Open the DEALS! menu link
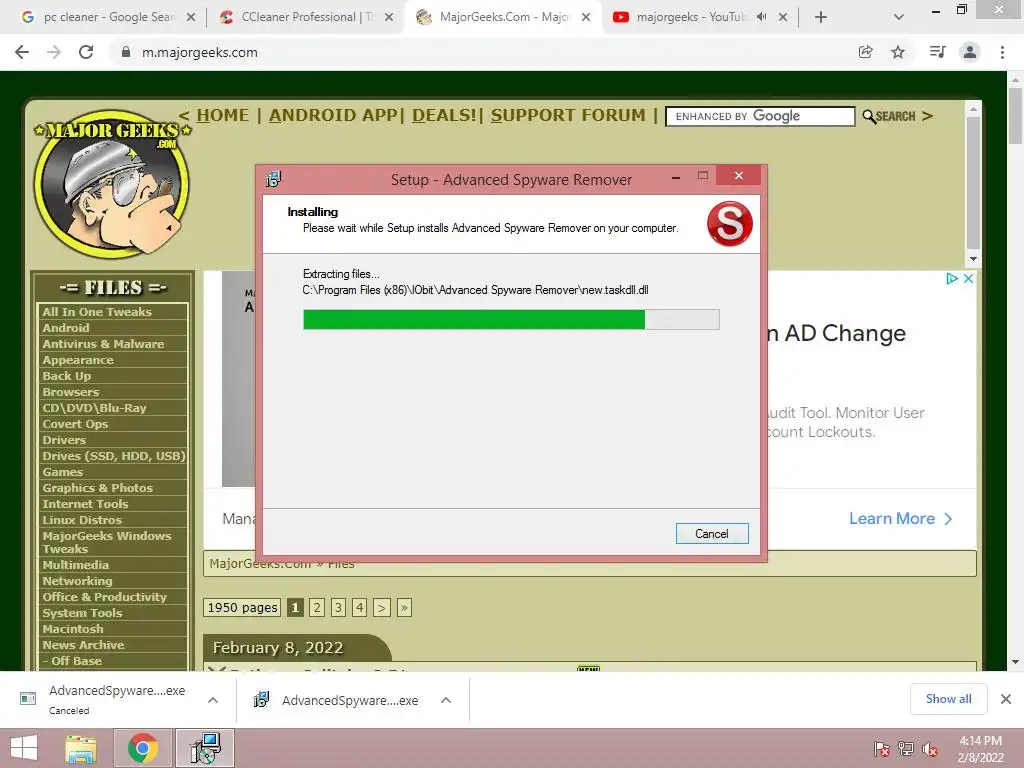Screen dimensions: 1024x768 444,116
